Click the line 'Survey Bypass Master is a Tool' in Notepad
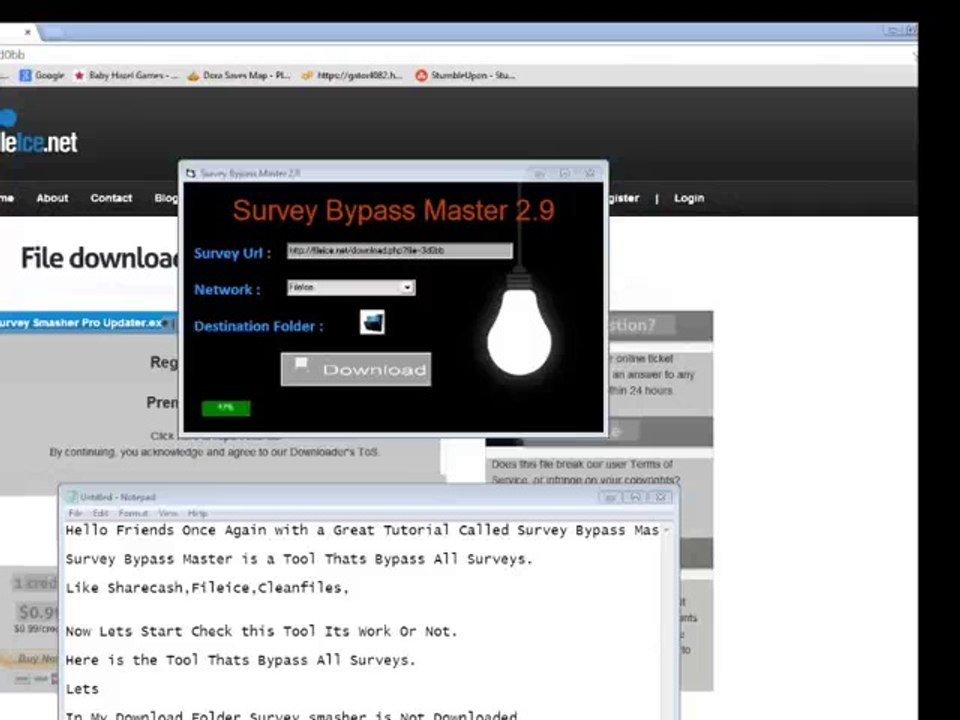 tap(299, 559)
